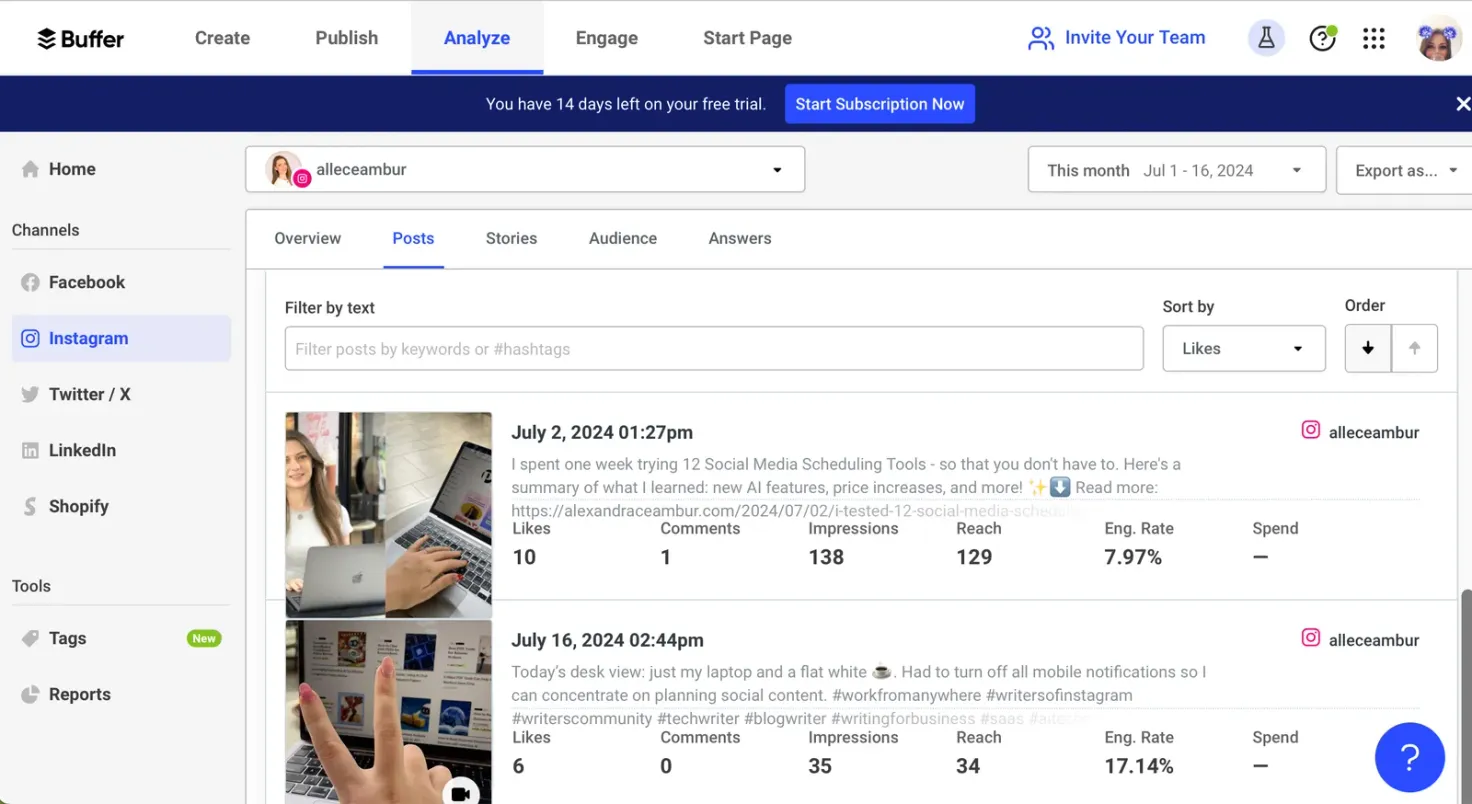Click the New badge beside Tags
Screen dimensions: 1472x804
tap(204, 638)
